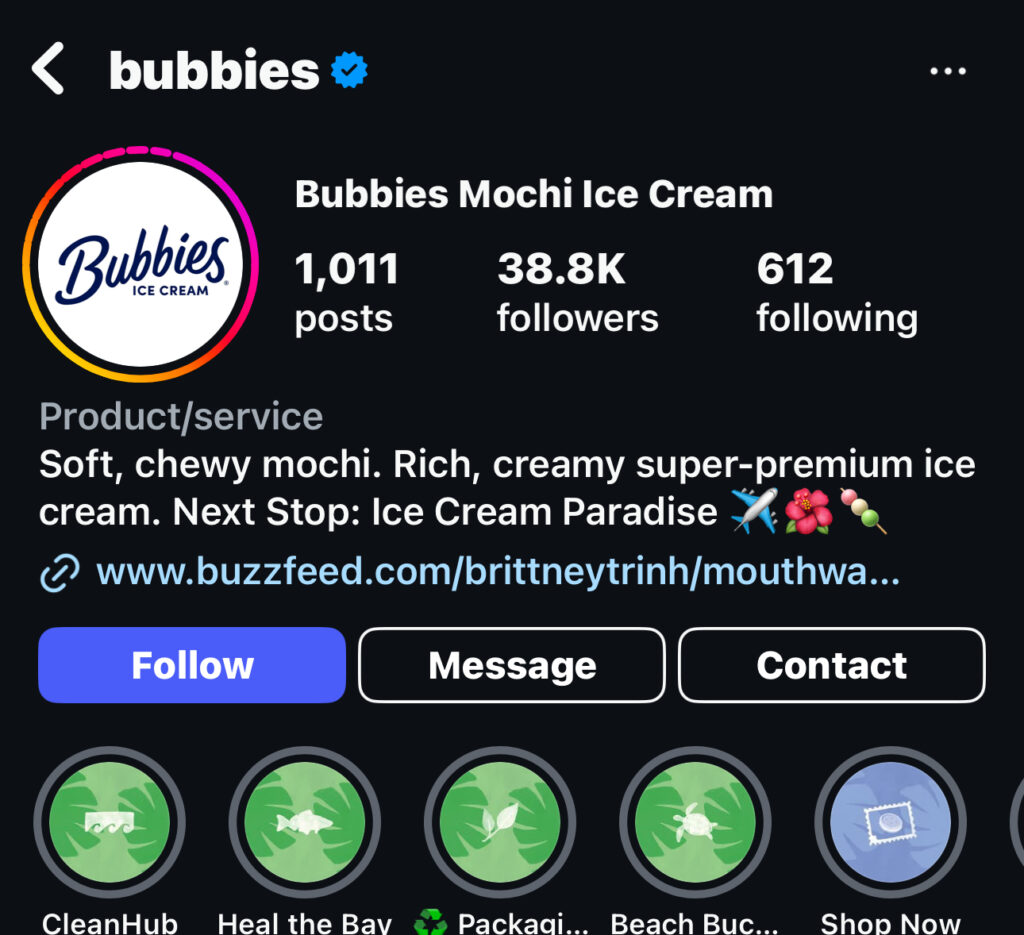Open the Shop Now highlight
This screenshot has width=1024, height=935.
point(890,822)
